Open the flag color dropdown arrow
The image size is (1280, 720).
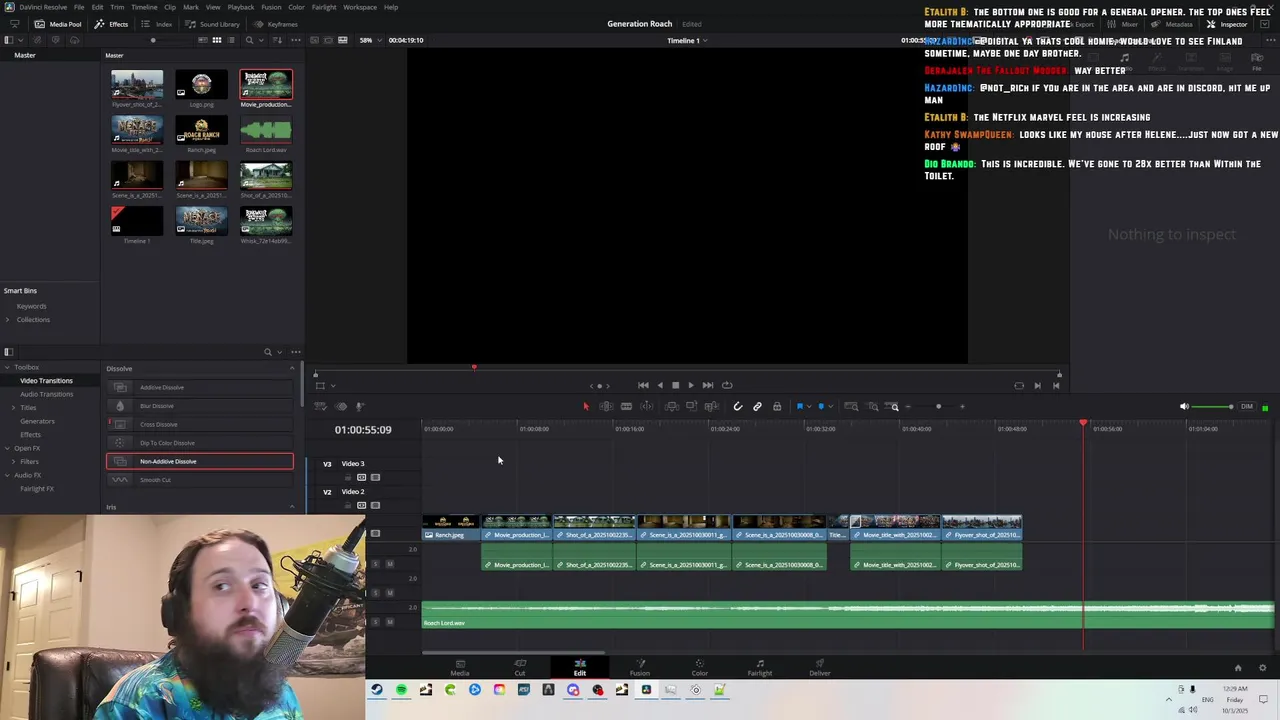[809, 407]
